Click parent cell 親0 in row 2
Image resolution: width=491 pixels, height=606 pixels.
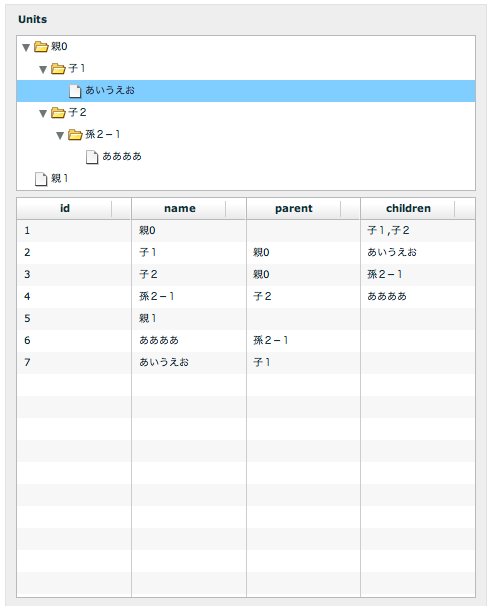click(x=303, y=253)
